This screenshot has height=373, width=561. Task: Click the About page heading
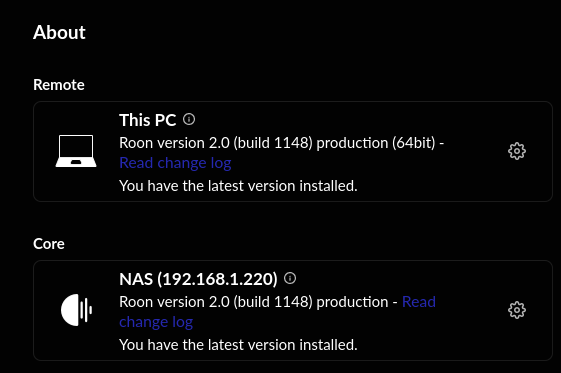59,32
